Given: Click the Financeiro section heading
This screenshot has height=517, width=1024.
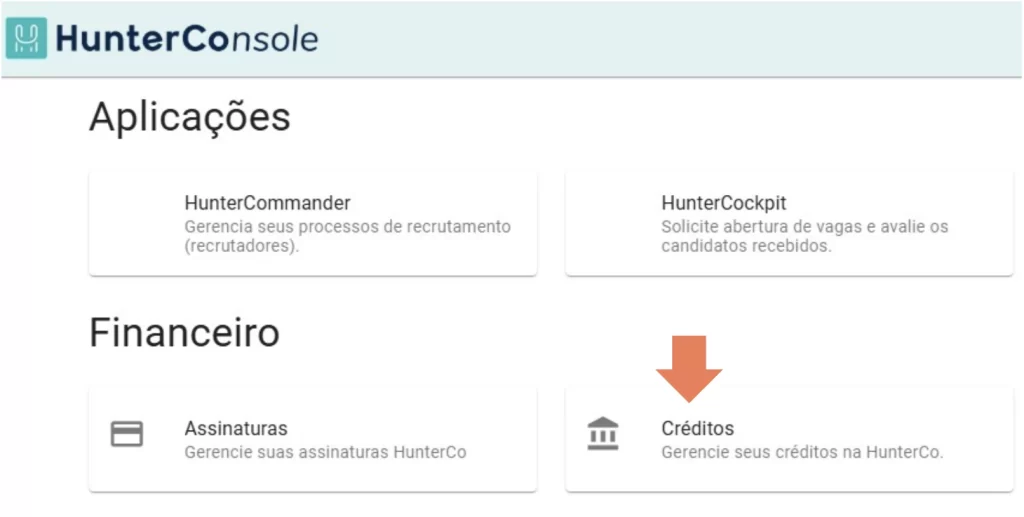Looking at the screenshot, I should (184, 332).
